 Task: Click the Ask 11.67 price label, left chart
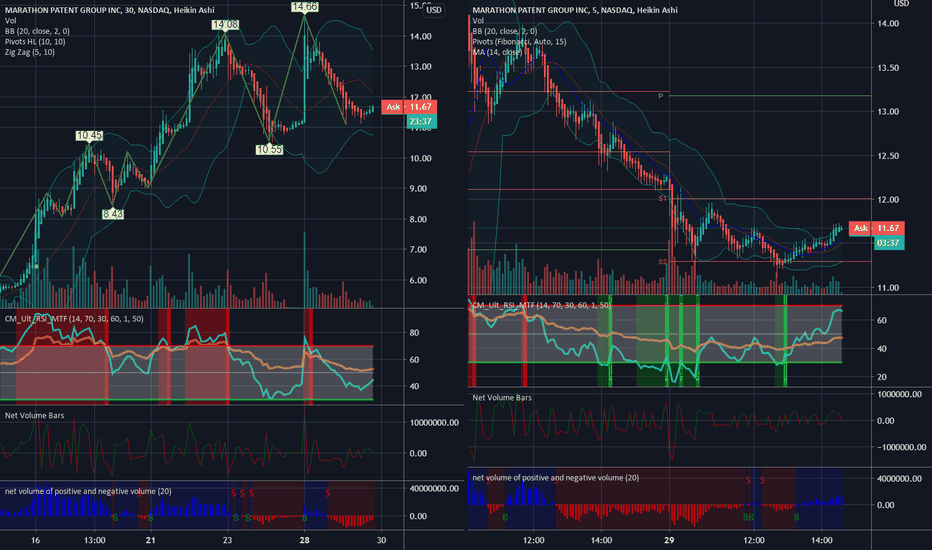(x=409, y=107)
